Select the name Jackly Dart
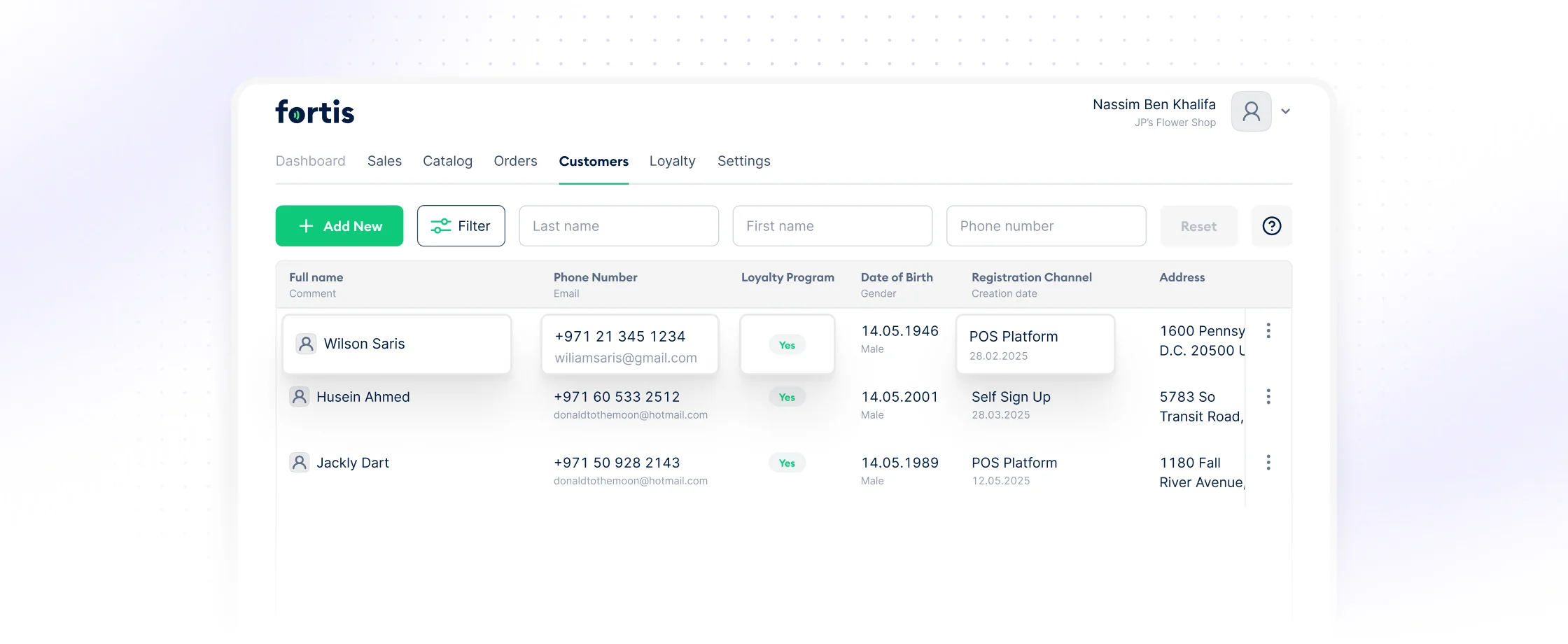Screen dimensions: 1568x644 (x=352, y=463)
